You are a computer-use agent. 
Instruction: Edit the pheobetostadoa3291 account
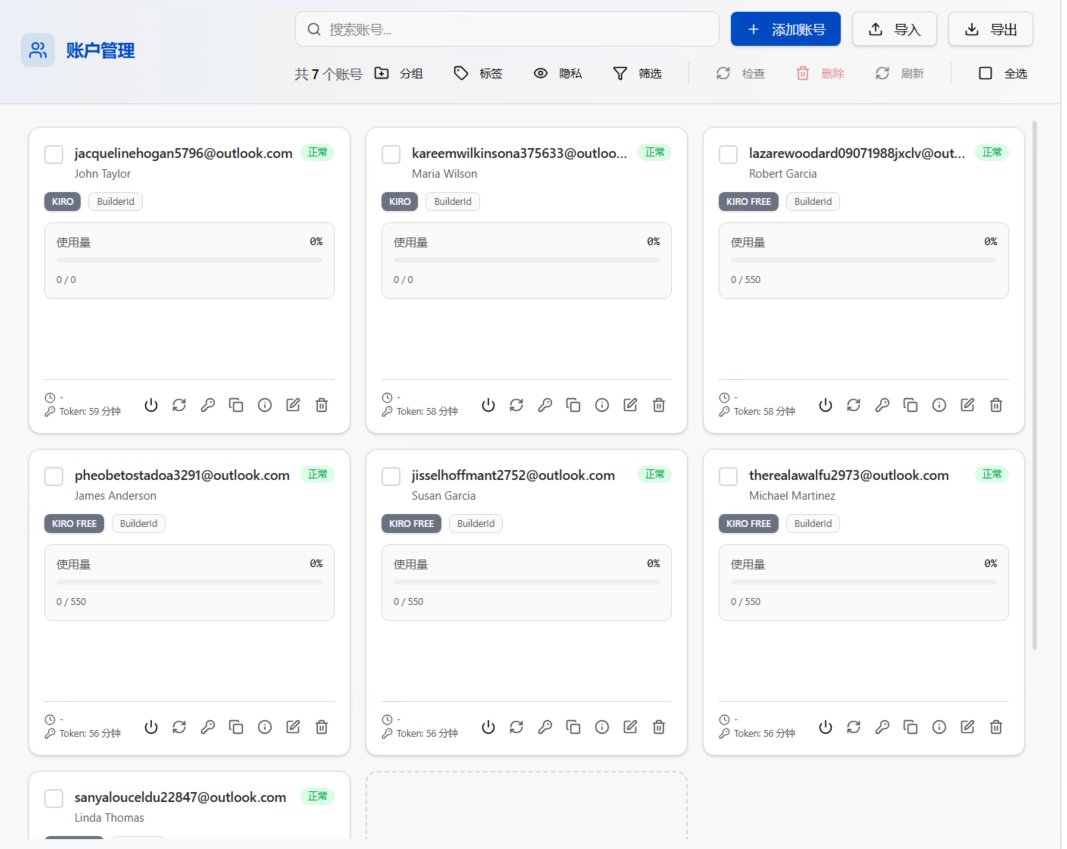pyautogui.click(x=293, y=727)
